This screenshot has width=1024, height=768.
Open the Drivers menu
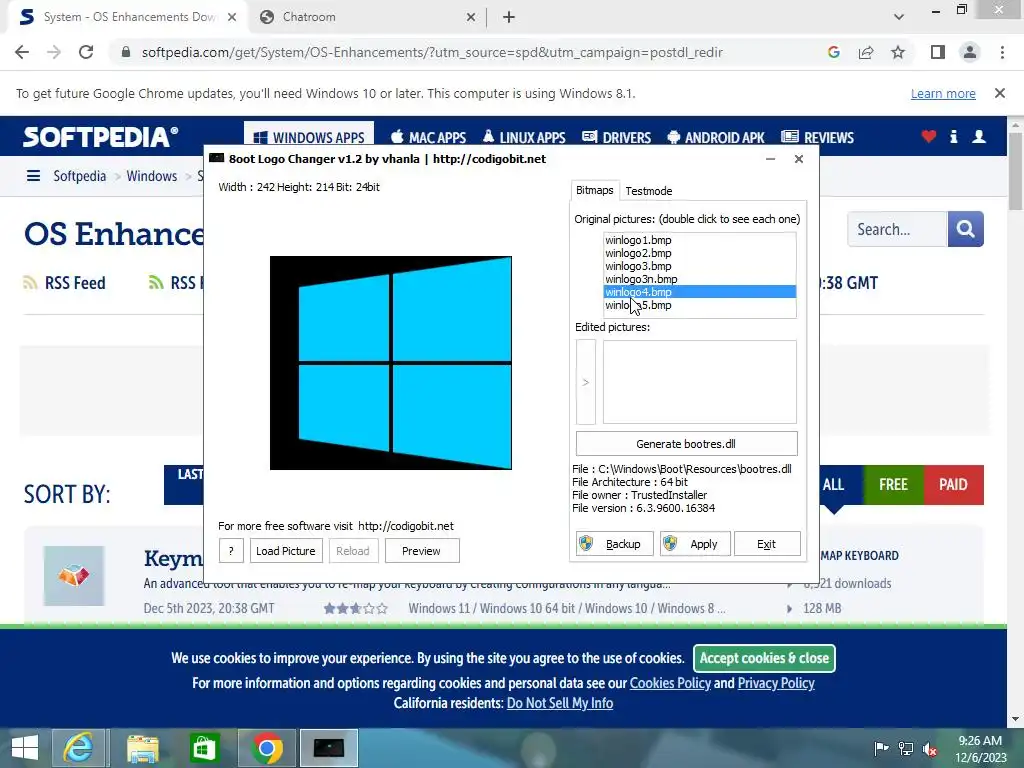click(x=616, y=137)
